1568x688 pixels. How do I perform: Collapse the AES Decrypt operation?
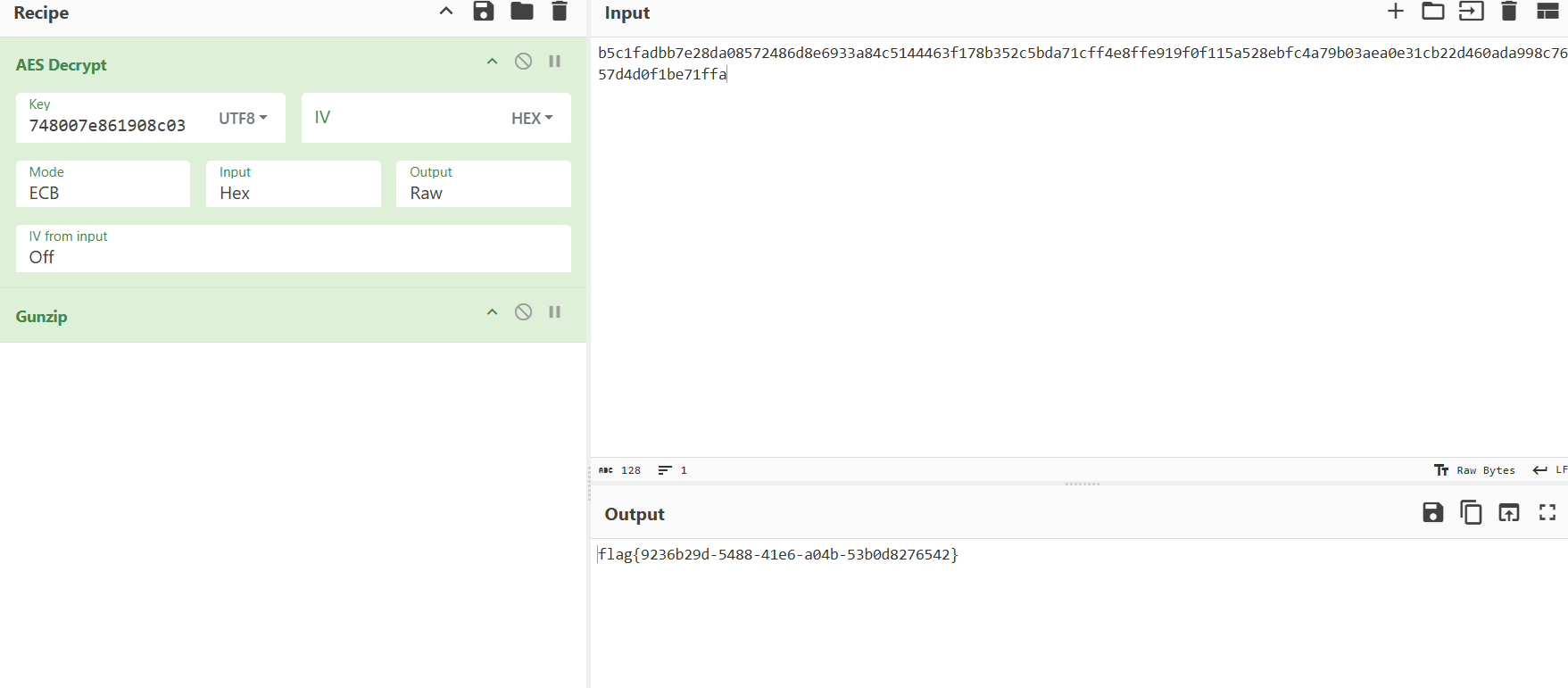pos(492,62)
